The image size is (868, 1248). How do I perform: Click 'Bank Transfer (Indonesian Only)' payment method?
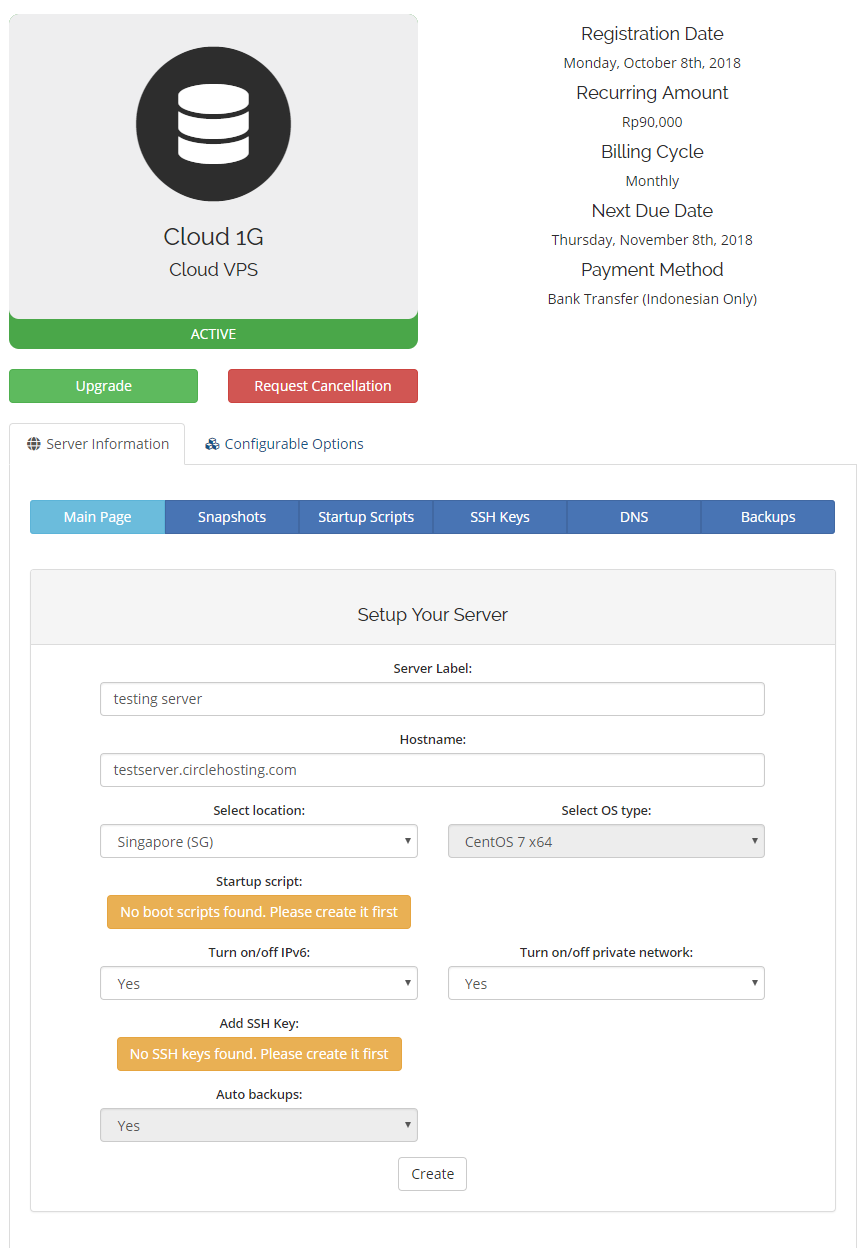coord(652,299)
